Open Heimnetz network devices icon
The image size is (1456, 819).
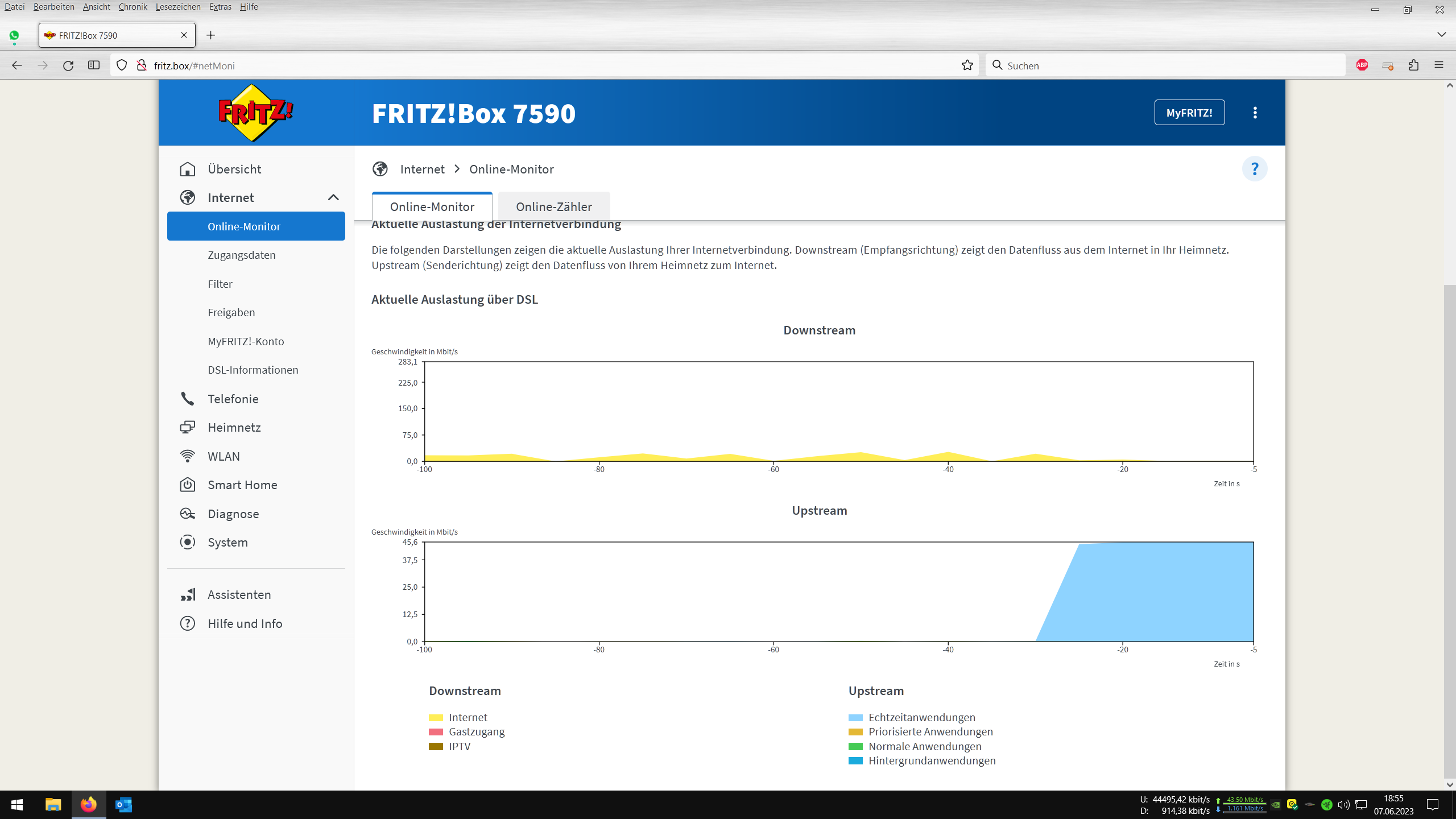(187, 427)
